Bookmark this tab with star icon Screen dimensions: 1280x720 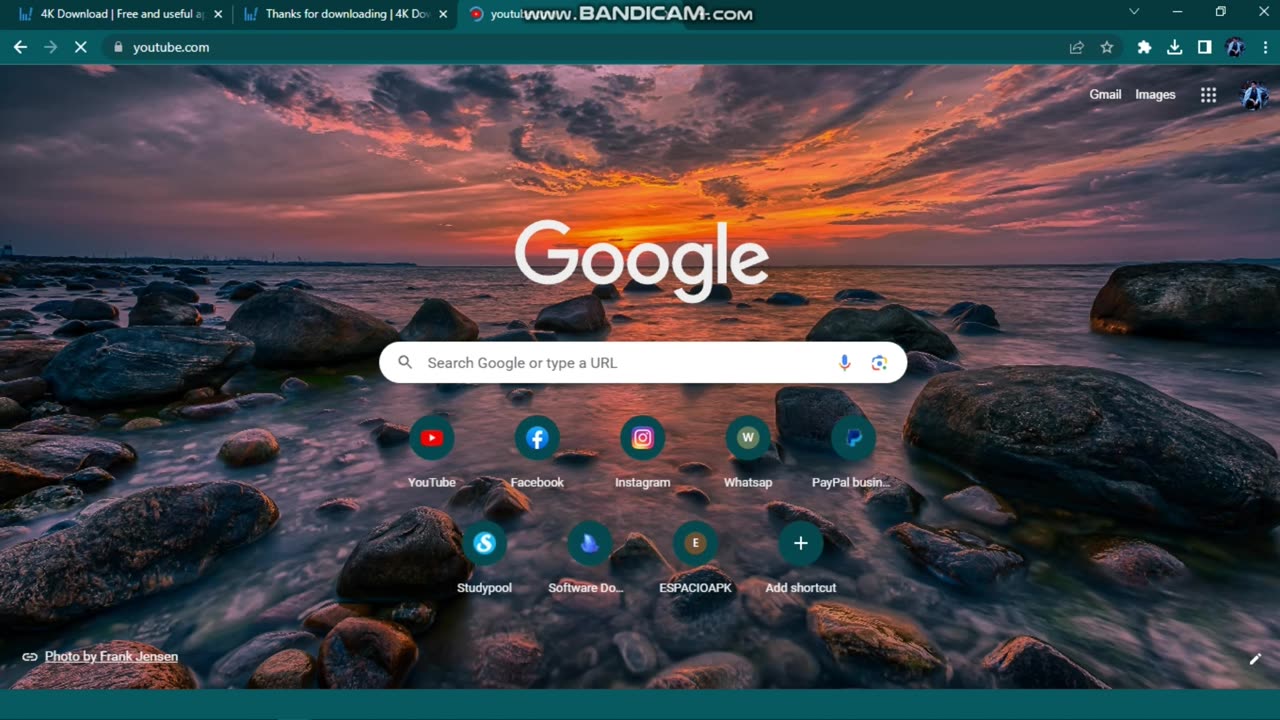[1107, 47]
